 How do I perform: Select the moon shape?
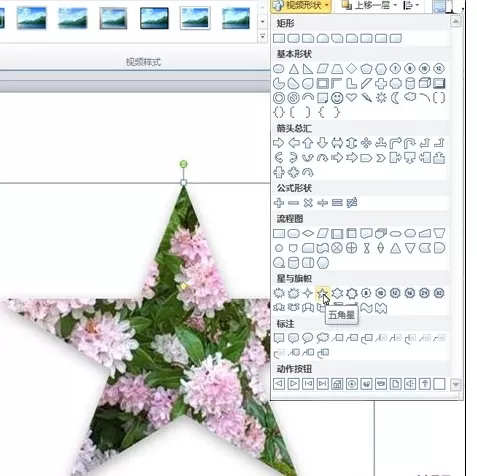(x=395, y=98)
